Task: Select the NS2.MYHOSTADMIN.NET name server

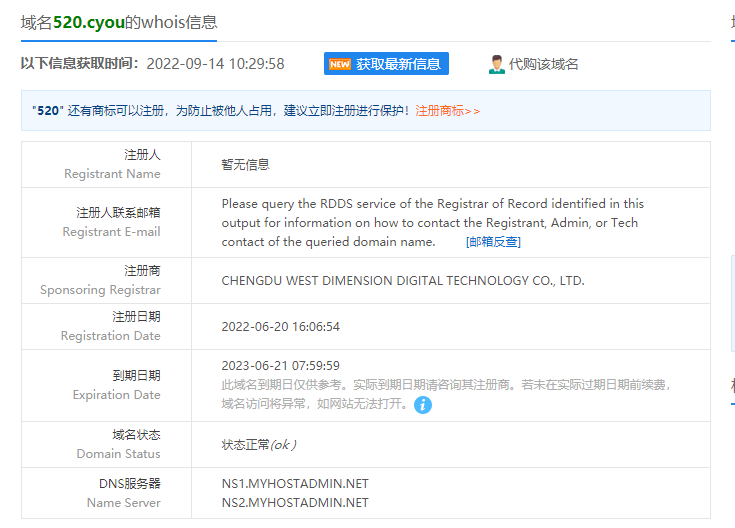Action: click(x=295, y=503)
